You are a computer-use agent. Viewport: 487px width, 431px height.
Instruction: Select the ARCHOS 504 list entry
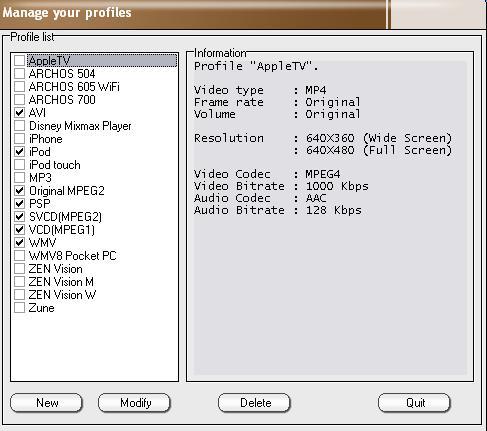(62, 74)
